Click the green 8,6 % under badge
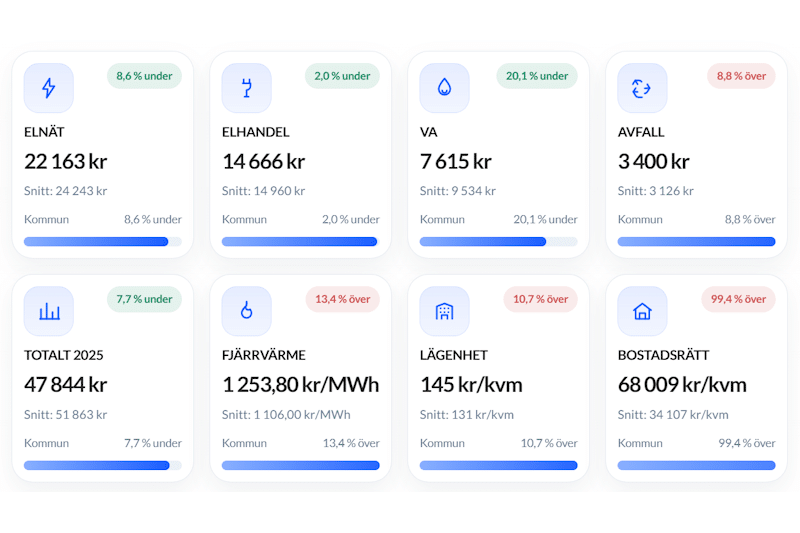The height and width of the screenshot is (533, 800). 144,76
